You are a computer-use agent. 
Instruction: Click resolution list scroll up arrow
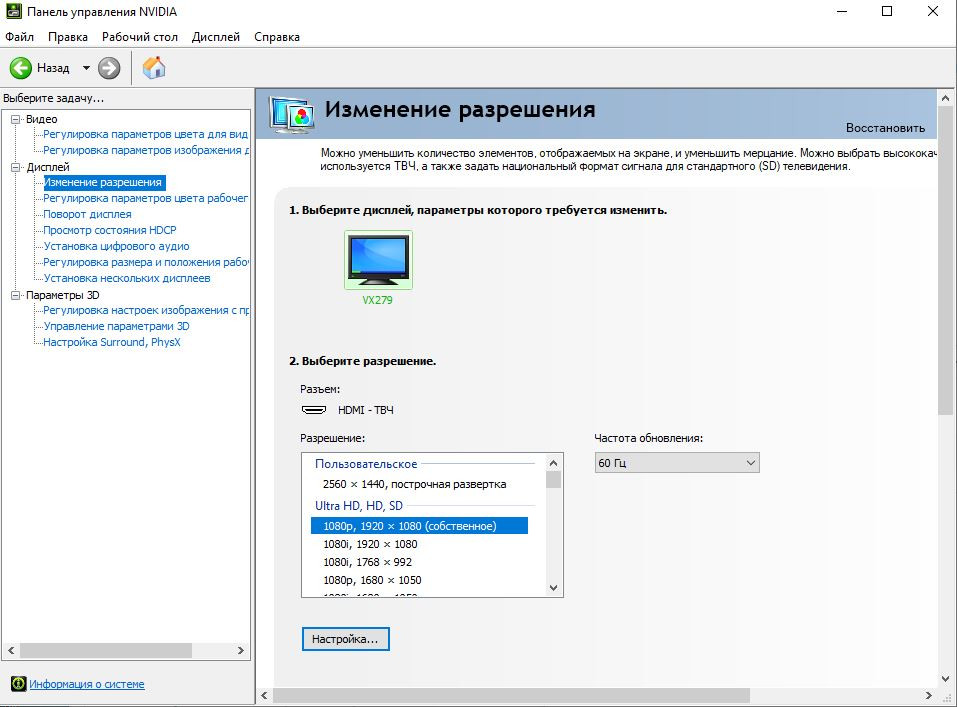click(554, 463)
